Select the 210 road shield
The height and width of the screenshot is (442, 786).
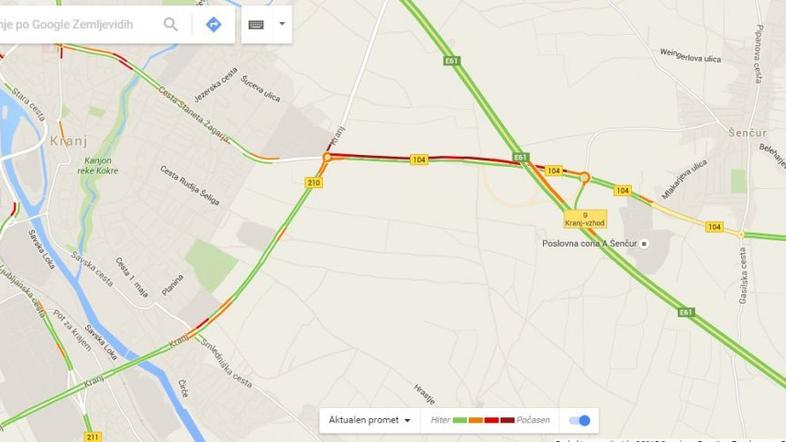click(314, 182)
